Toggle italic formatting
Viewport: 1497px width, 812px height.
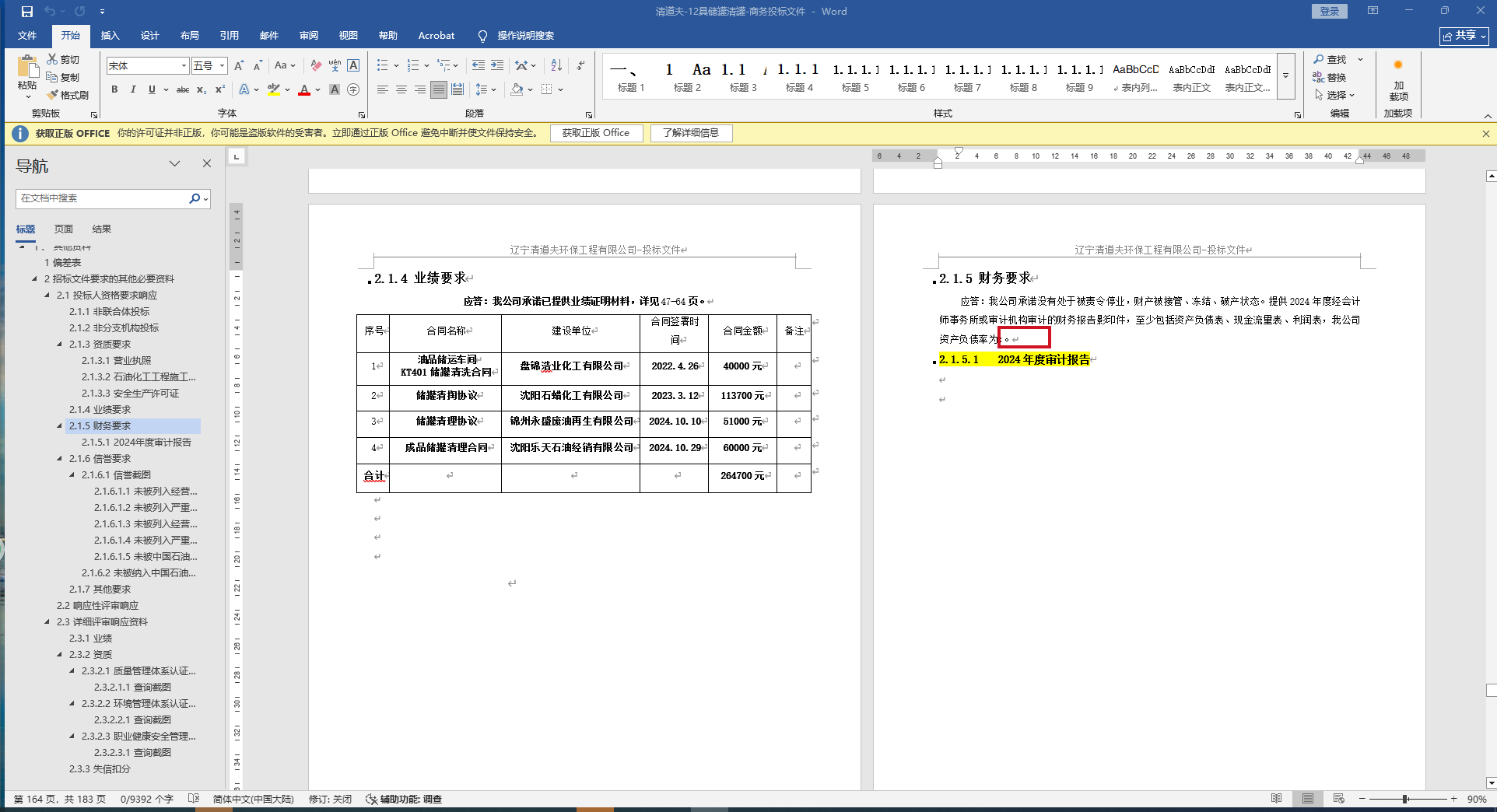pos(133,89)
